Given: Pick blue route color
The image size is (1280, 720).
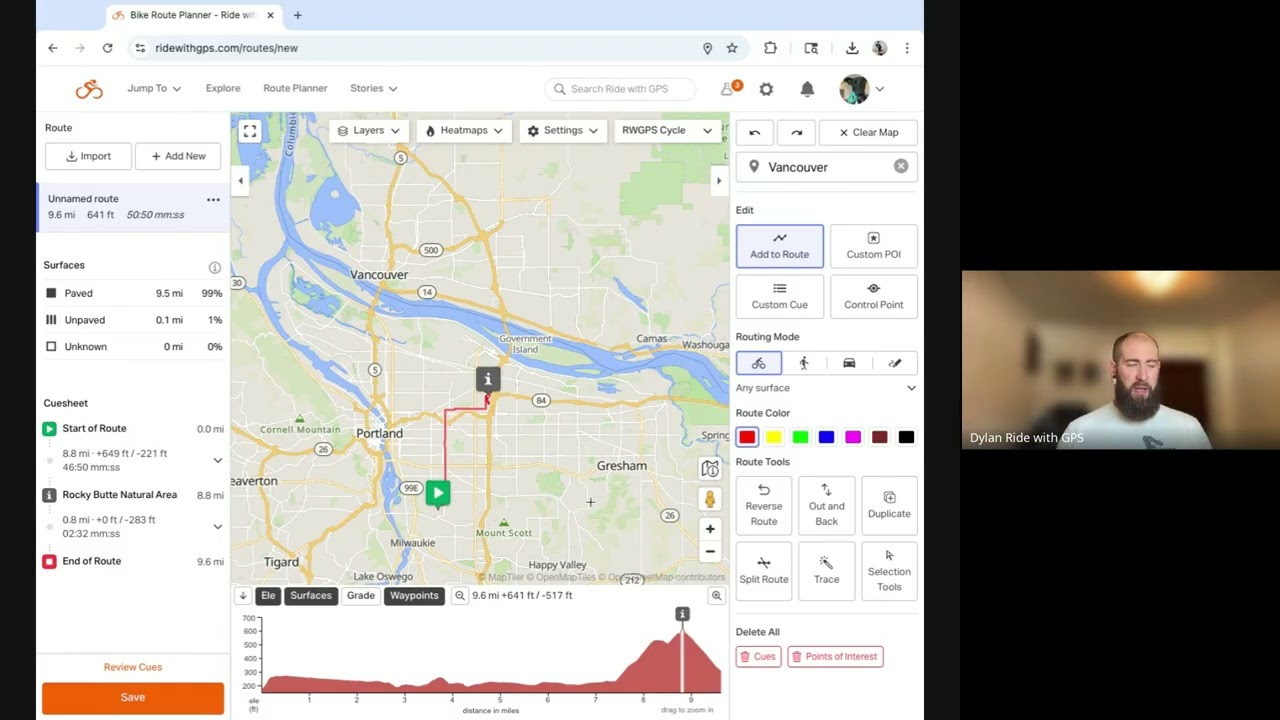Looking at the screenshot, I should tap(826, 437).
